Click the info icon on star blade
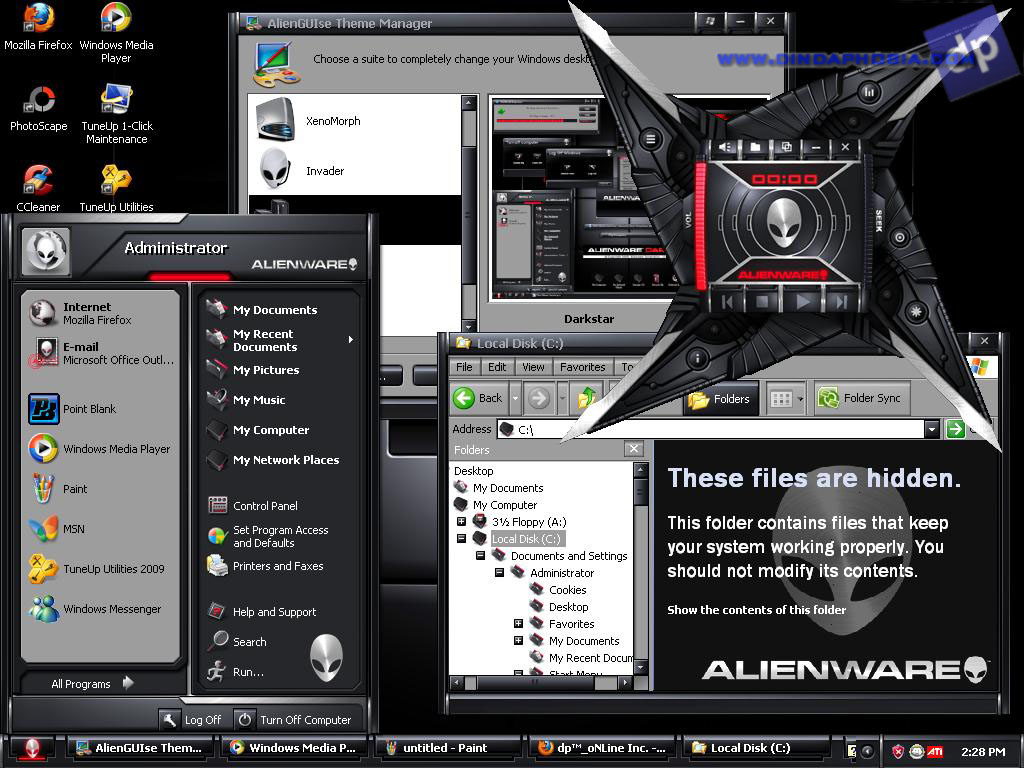Image resolution: width=1024 pixels, height=768 pixels. tap(697, 358)
